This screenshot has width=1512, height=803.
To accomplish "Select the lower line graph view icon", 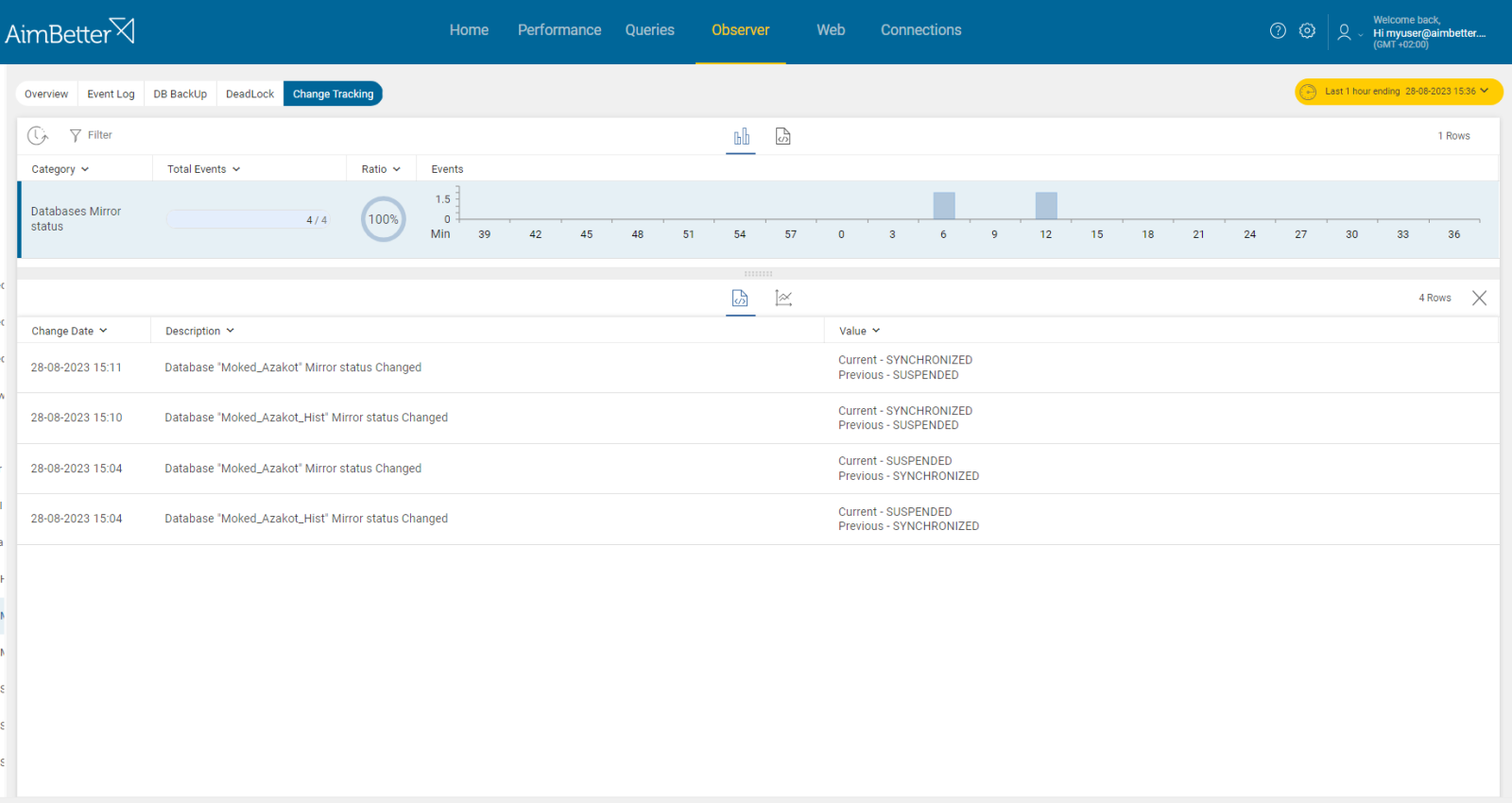I will click(783, 299).
